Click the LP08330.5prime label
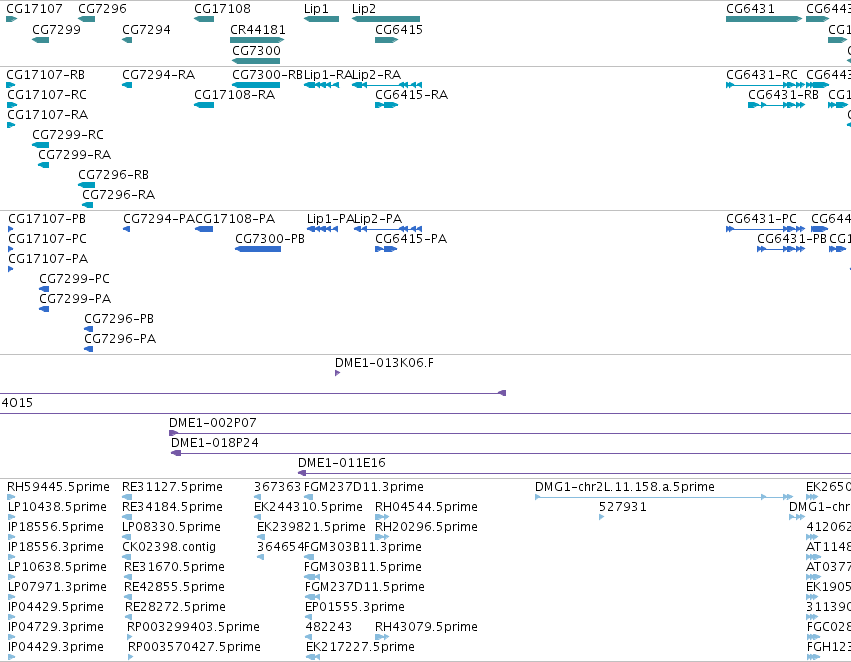The width and height of the screenshot is (851, 662). (172, 527)
